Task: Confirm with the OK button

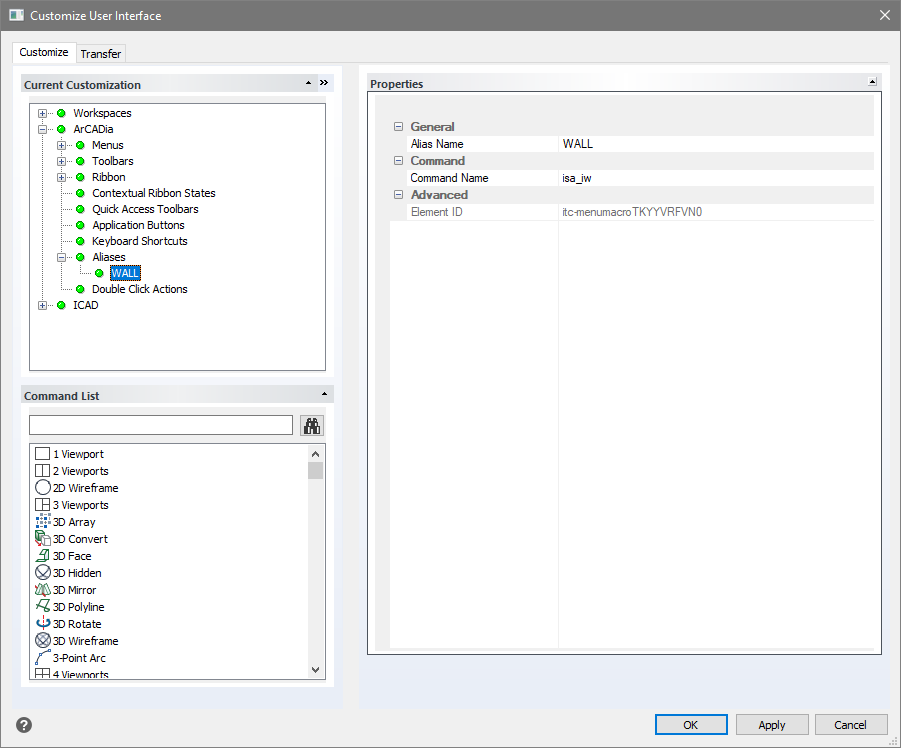Action: point(691,725)
